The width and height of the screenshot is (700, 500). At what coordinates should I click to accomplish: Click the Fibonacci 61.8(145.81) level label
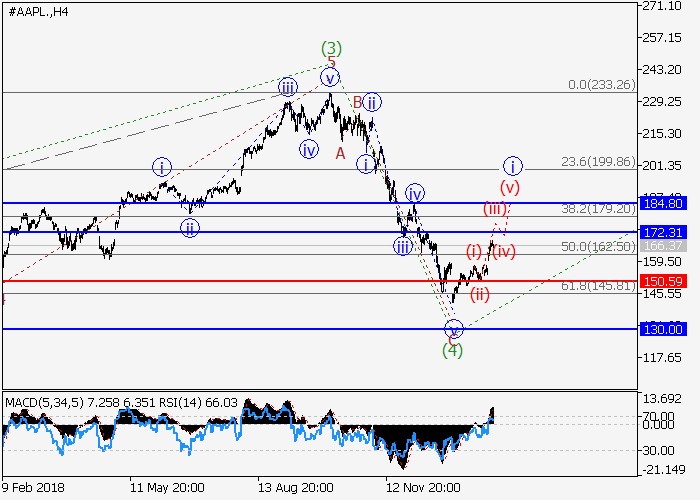[598, 286]
